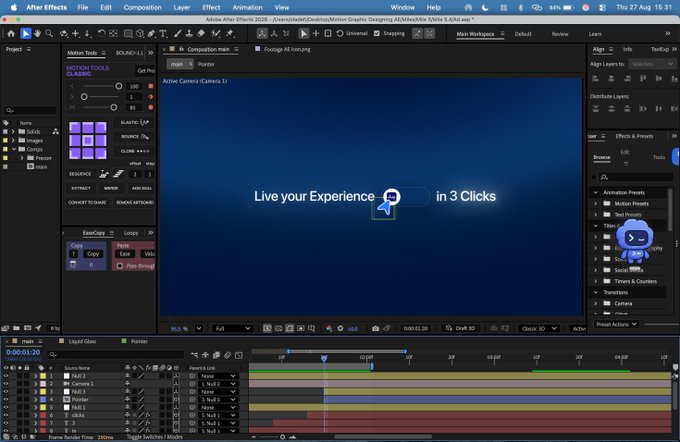
Task: Click the Local Axis Mode icon
Action: point(262,33)
